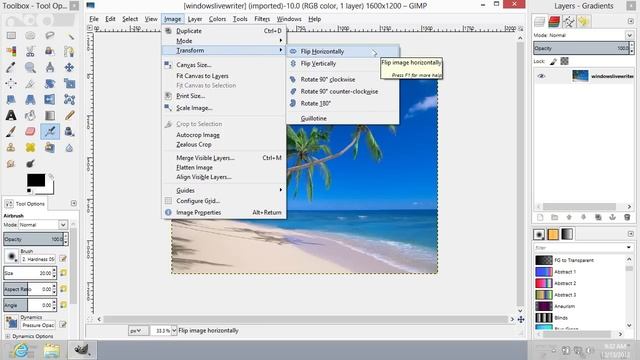Toggle the lock alpha channel checkerboard icon
This screenshot has height=360, width=640.
564,61
